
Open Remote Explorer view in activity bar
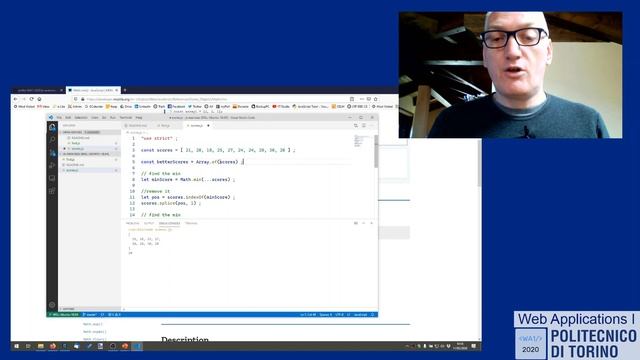tap(52, 178)
